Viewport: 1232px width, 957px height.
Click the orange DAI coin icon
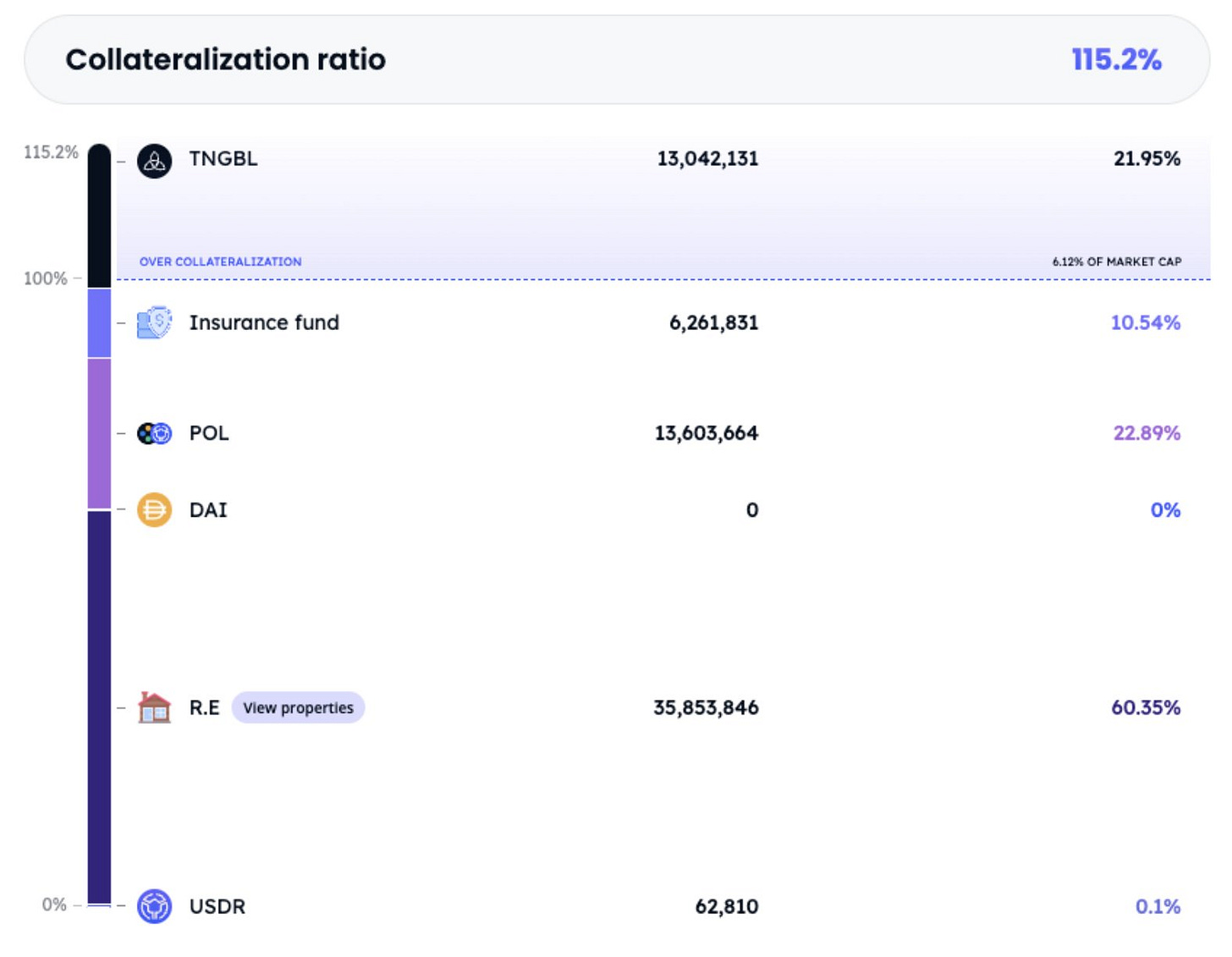tap(154, 509)
